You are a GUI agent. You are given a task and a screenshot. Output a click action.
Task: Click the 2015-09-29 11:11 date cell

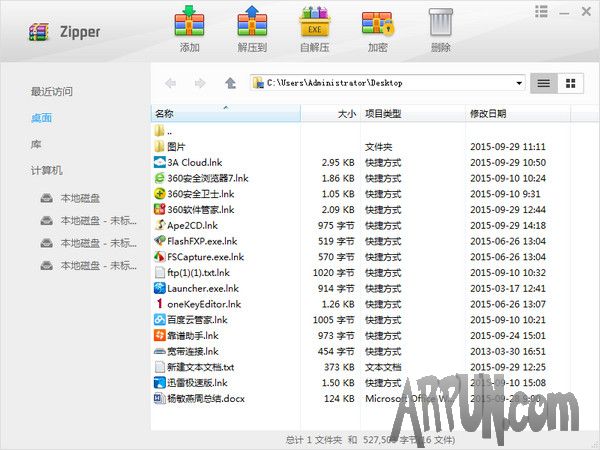[x=508, y=147]
